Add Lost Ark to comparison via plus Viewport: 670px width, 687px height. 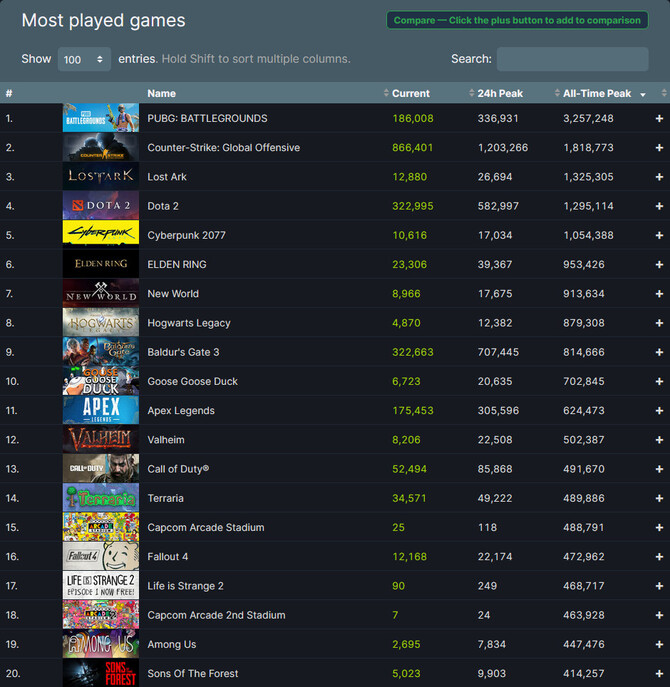point(659,177)
